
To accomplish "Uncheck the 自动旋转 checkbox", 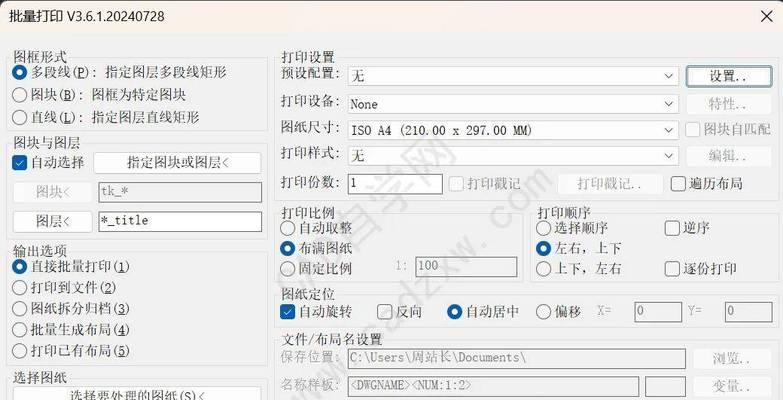I will pos(288,312).
